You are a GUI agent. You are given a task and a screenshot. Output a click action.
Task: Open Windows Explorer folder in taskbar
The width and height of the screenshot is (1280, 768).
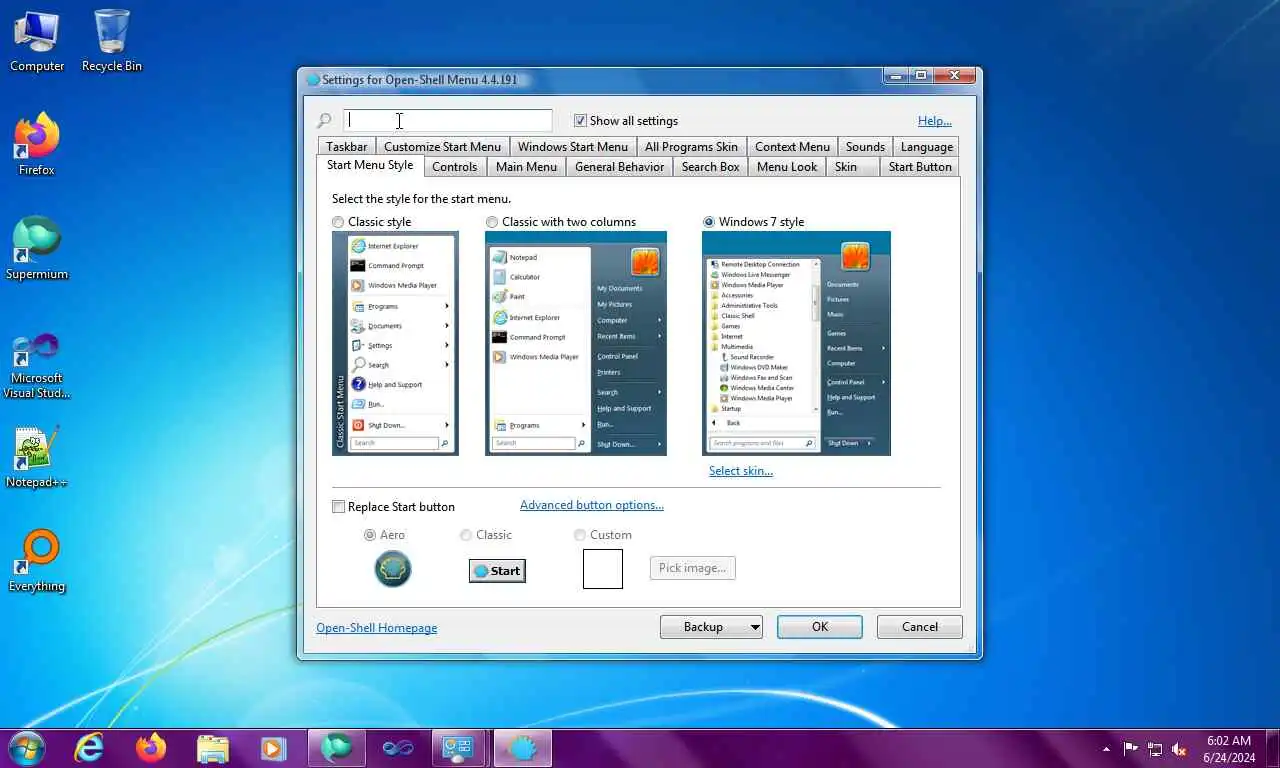[213, 748]
